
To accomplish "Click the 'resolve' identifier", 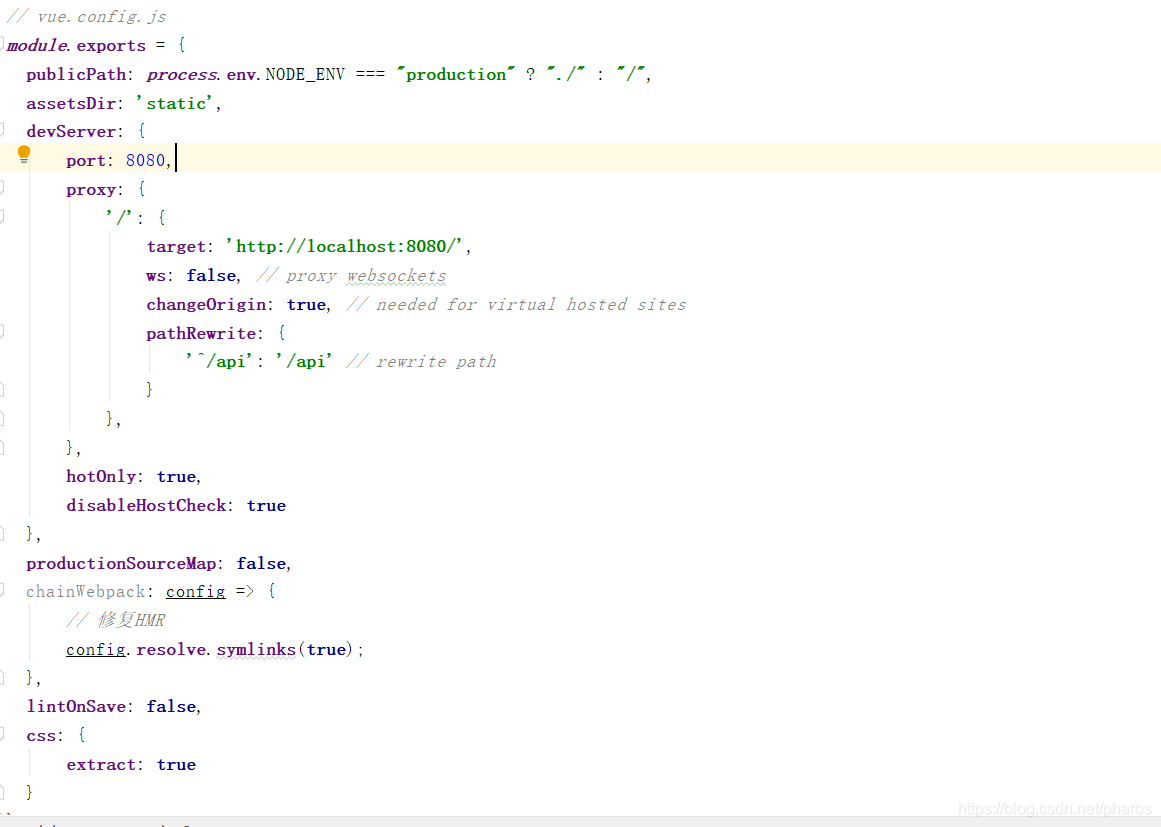I will pyautogui.click(x=172, y=649).
